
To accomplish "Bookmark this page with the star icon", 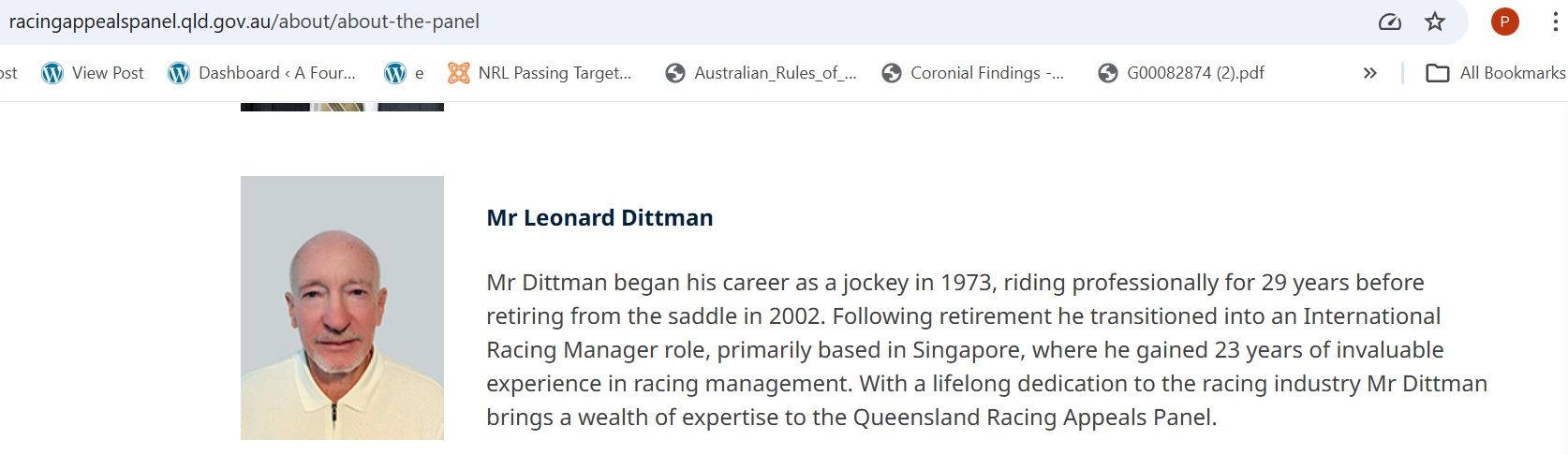I will 1435,22.
